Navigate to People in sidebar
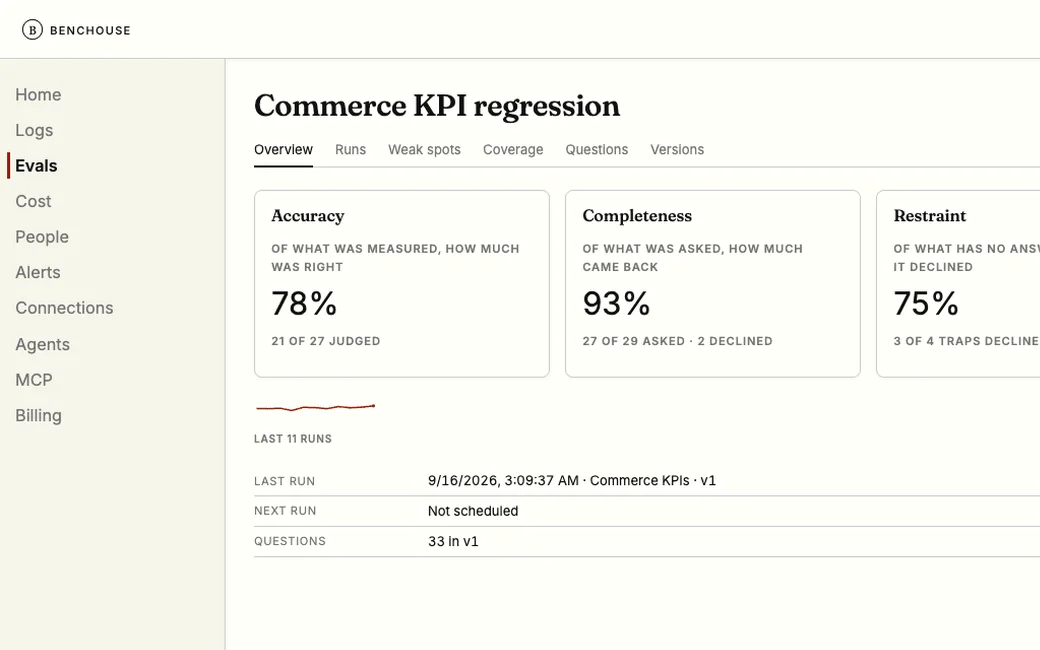1040x650 pixels. click(x=42, y=237)
